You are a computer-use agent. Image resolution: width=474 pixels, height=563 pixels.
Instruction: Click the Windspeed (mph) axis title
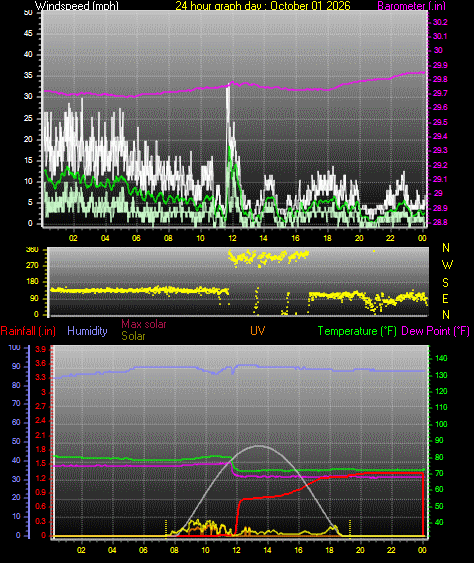76,6
